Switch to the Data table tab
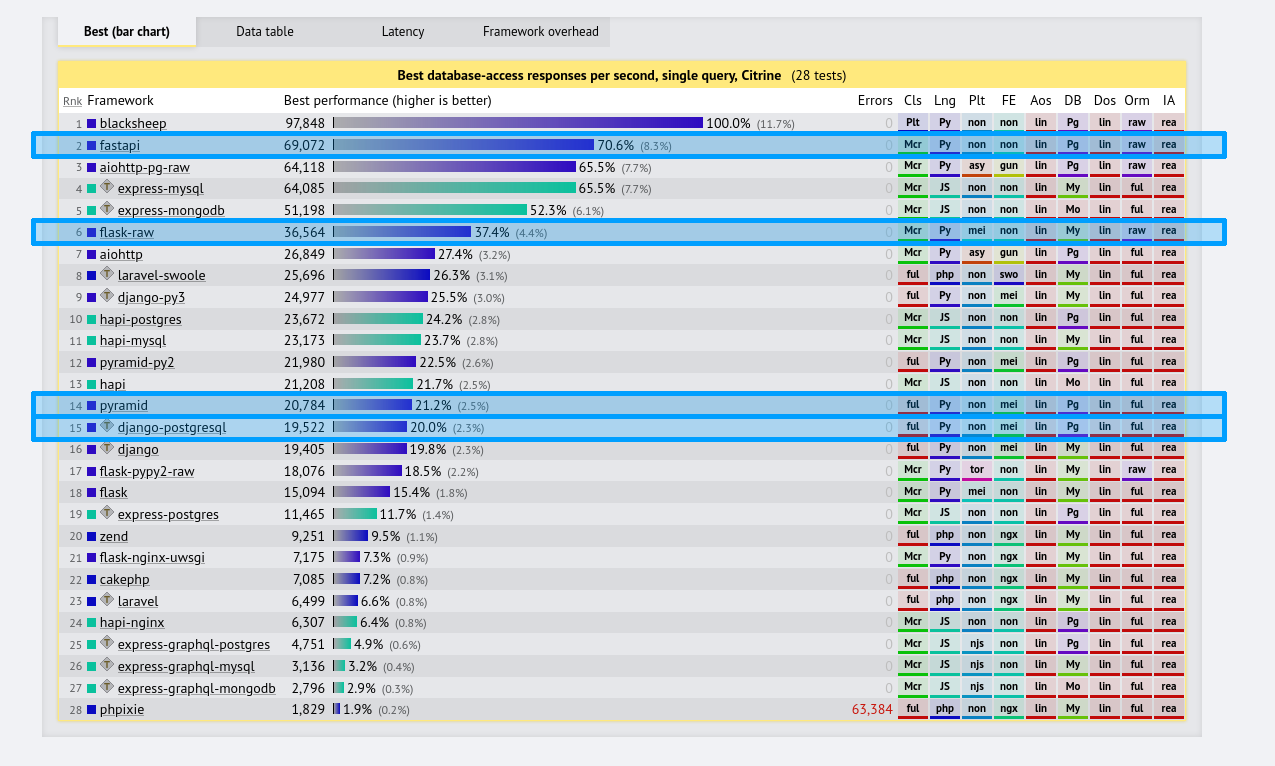 [265, 32]
